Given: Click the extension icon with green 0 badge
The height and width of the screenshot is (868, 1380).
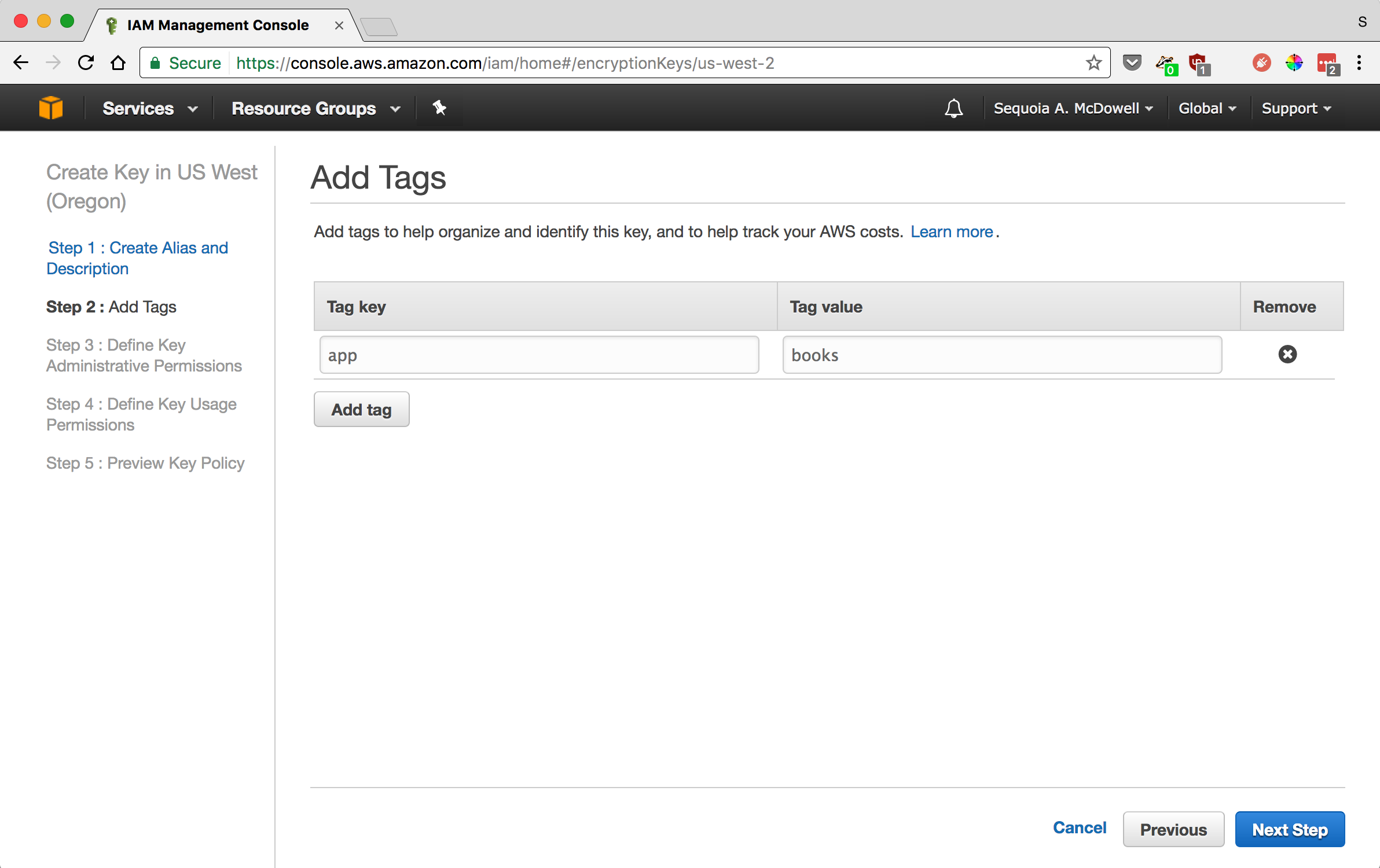Looking at the screenshot, I should [x=1166, y=64].
